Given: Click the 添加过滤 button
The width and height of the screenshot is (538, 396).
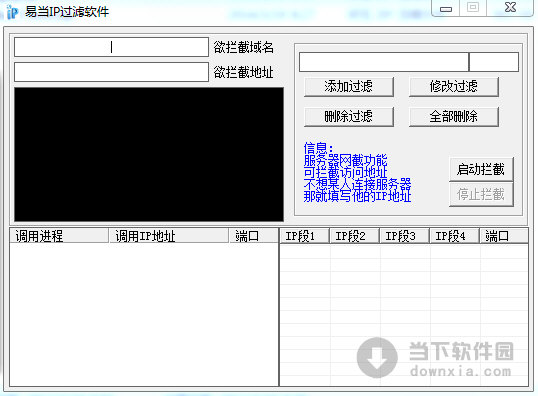Looking at the screenshot, I should [349, 86].
